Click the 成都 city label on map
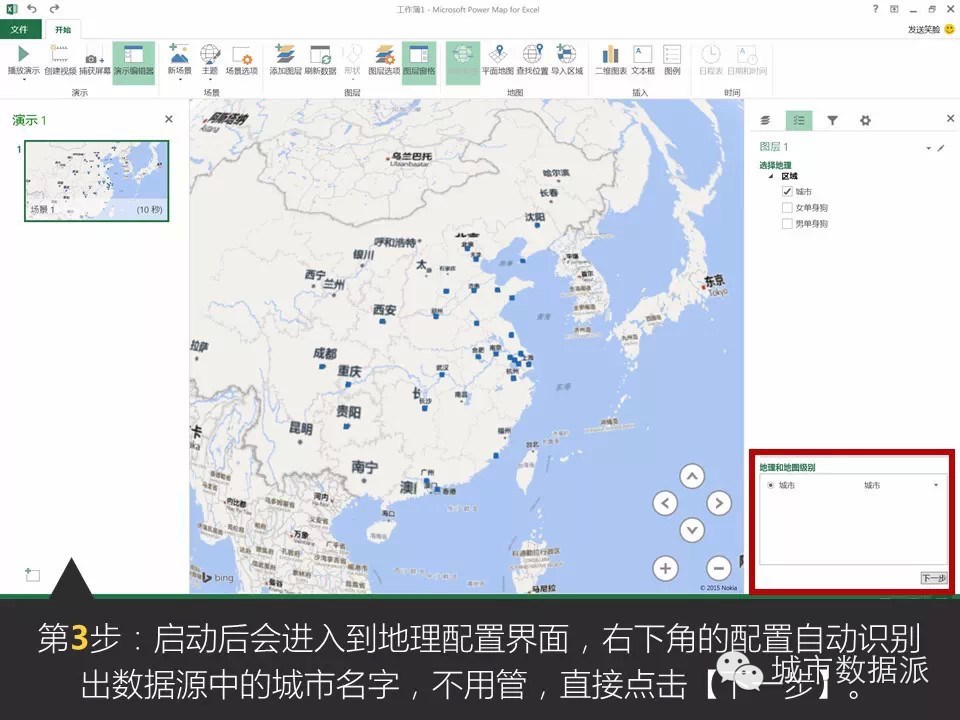This screenshot has width=960, height=720. point(324,353)
